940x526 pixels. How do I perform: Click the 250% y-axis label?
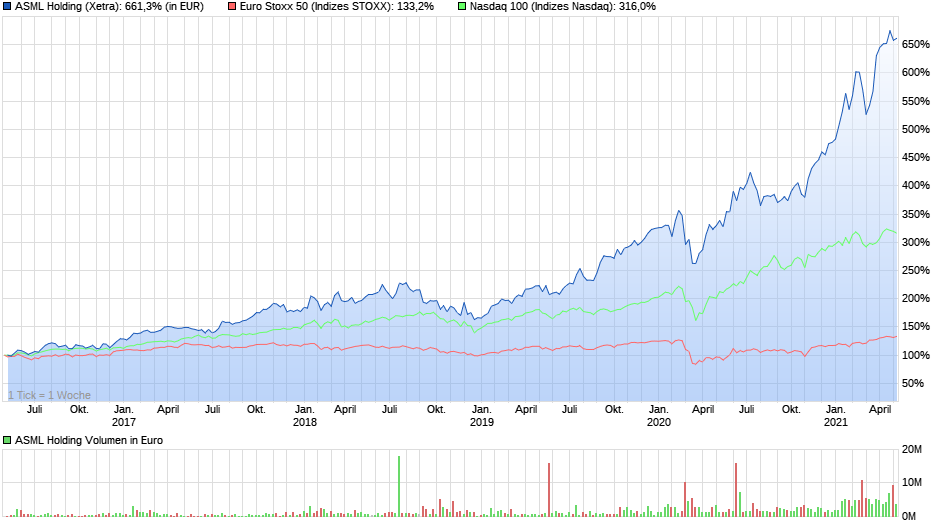915,270
